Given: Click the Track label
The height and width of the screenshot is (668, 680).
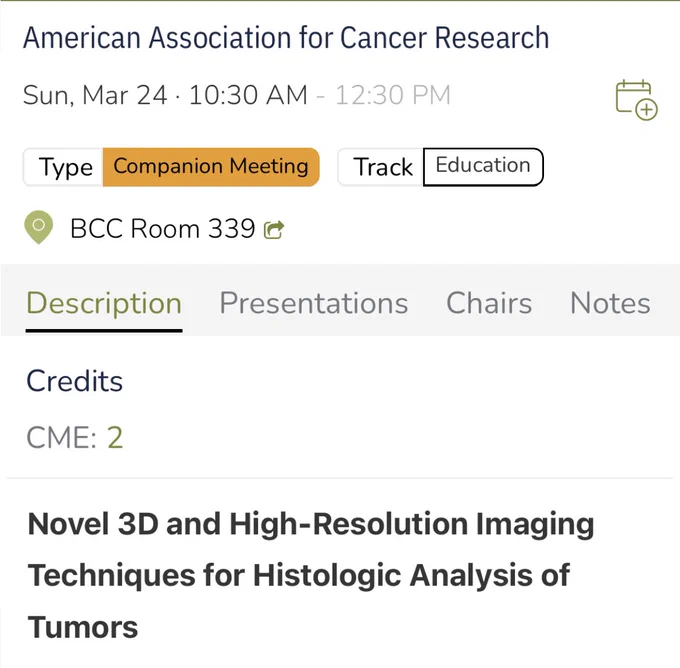Looking at the screenshot, I should pos(383,167).
